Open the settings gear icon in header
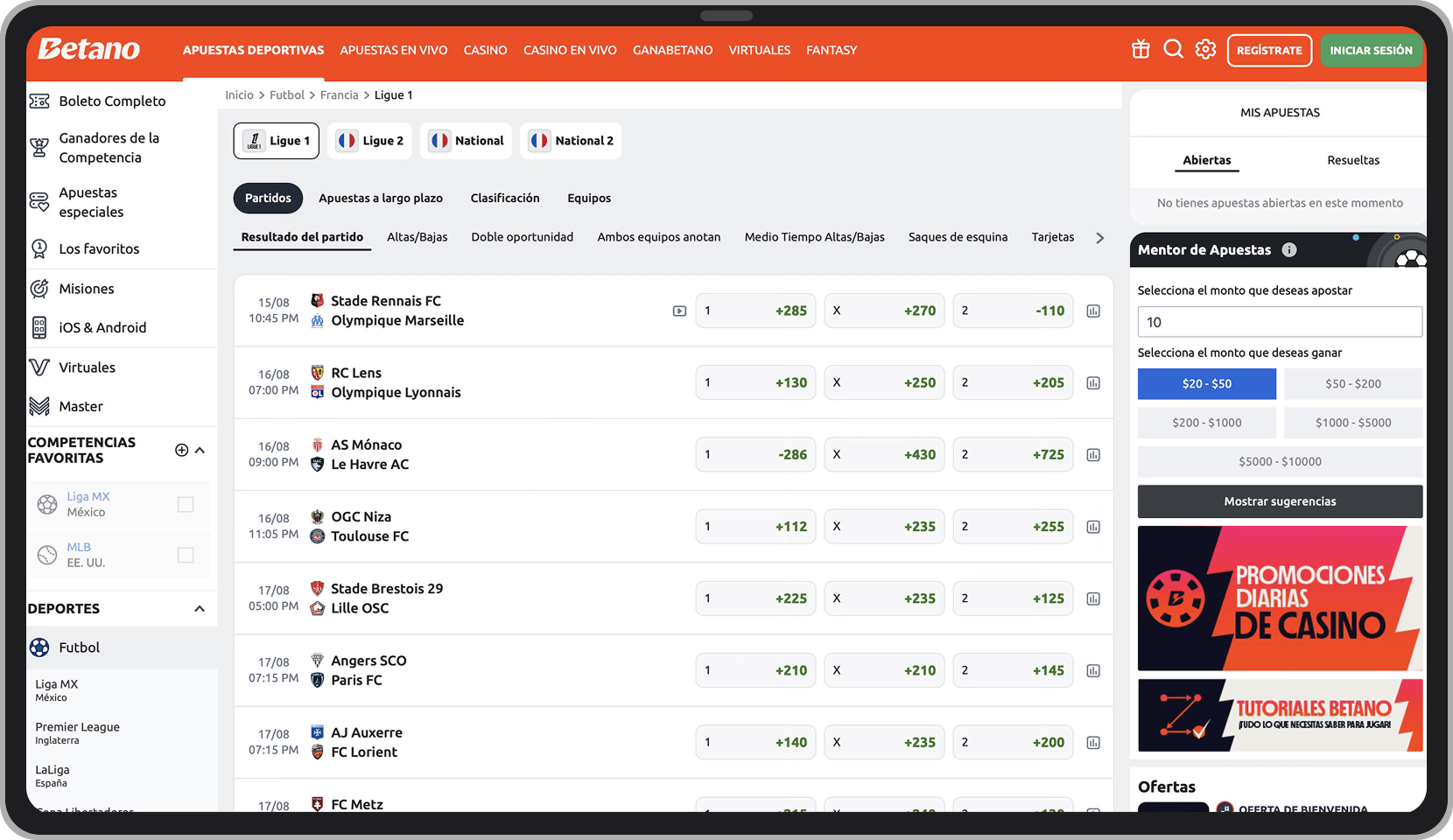 [1206, 49]
